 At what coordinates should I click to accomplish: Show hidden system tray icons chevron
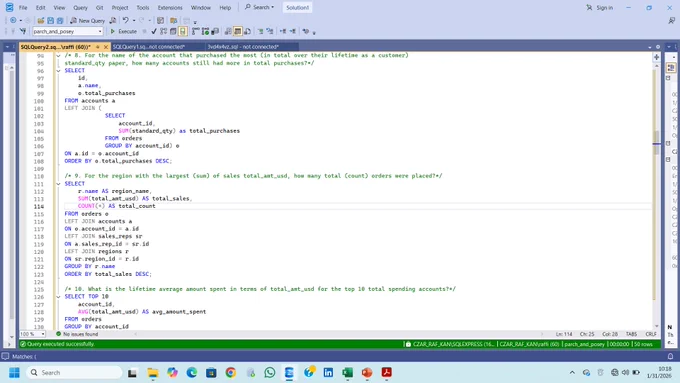[572, 373]
